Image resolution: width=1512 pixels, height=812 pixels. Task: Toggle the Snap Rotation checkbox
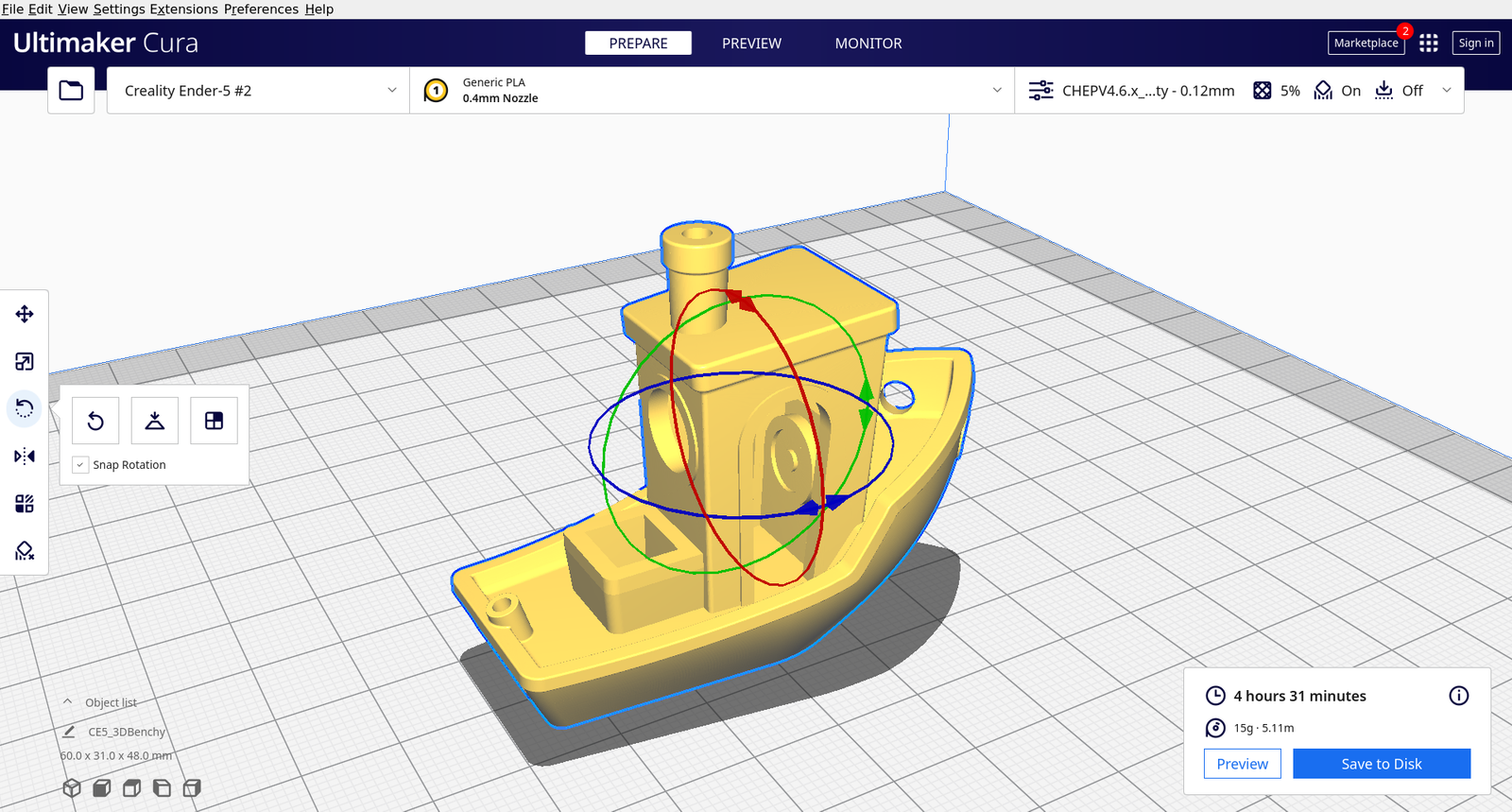click(x=80, y=465)
